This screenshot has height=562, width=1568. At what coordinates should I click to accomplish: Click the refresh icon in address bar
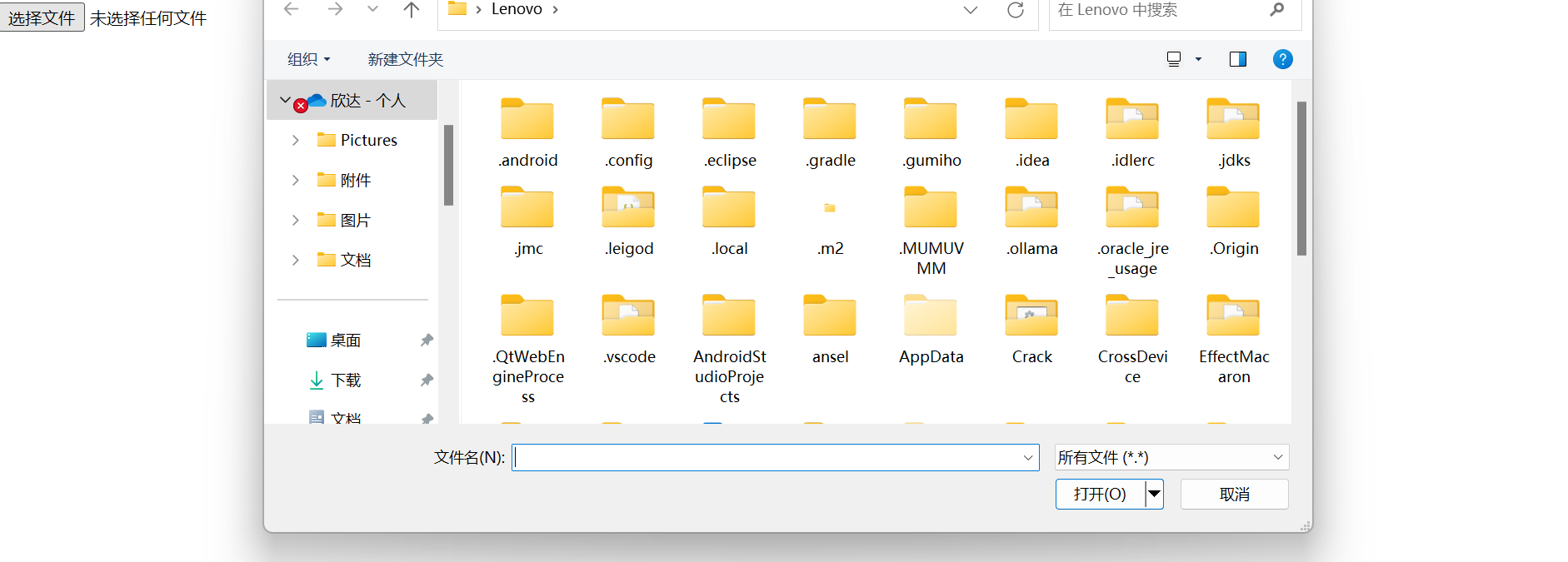[1015, 10]
